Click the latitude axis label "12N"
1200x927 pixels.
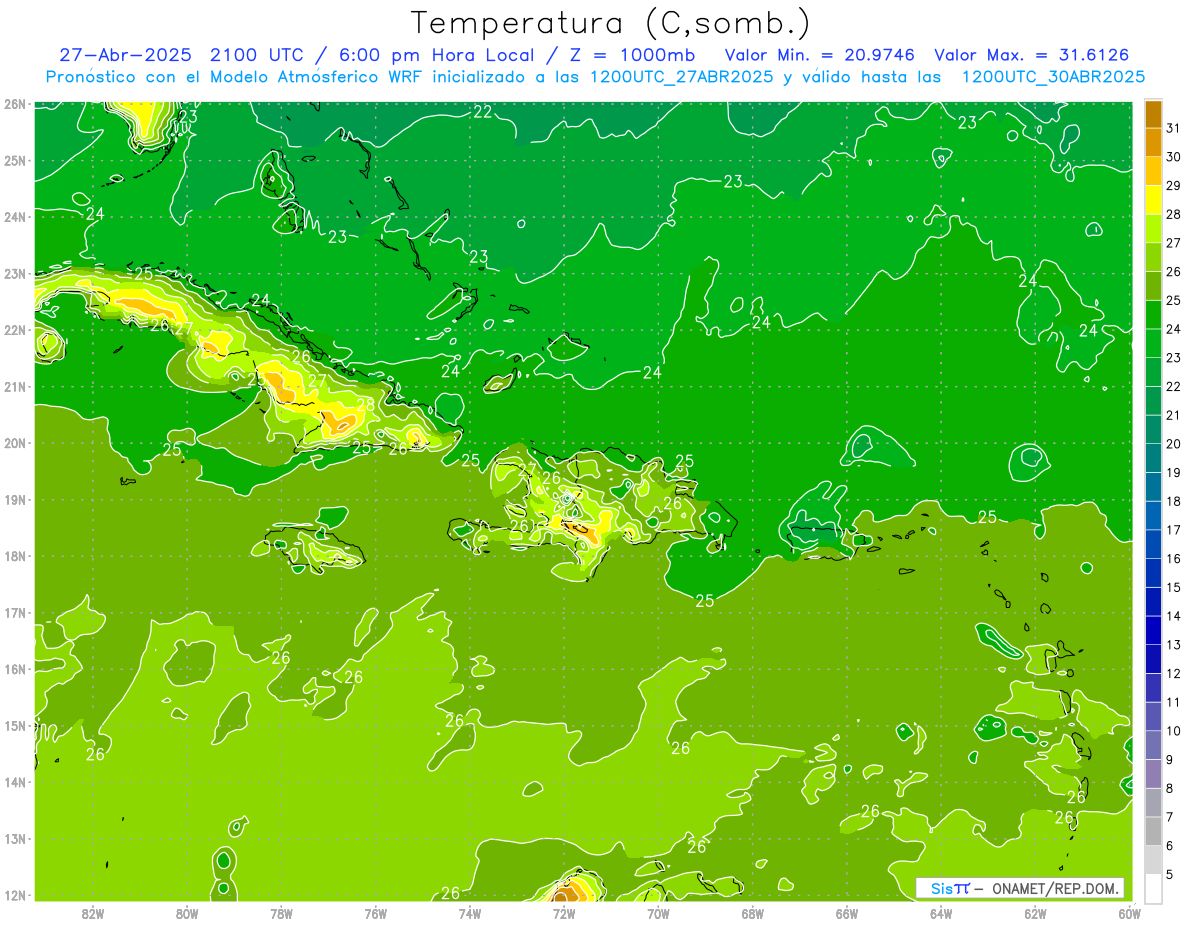tap(14, 895)
